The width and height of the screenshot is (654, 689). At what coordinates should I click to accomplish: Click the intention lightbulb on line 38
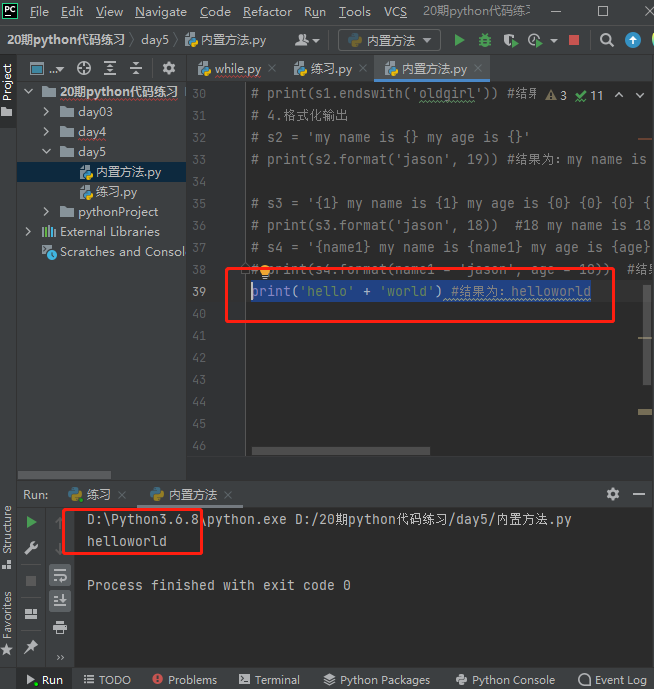pos(265,272)
